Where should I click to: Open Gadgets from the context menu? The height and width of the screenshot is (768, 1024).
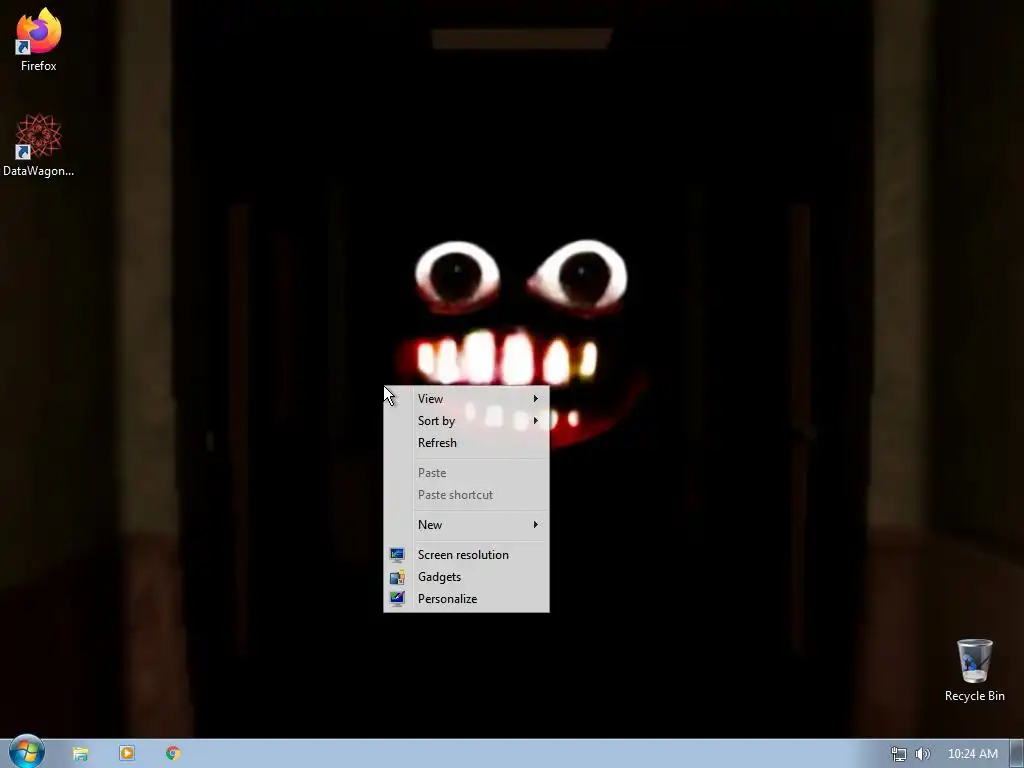tap(466, 577)
